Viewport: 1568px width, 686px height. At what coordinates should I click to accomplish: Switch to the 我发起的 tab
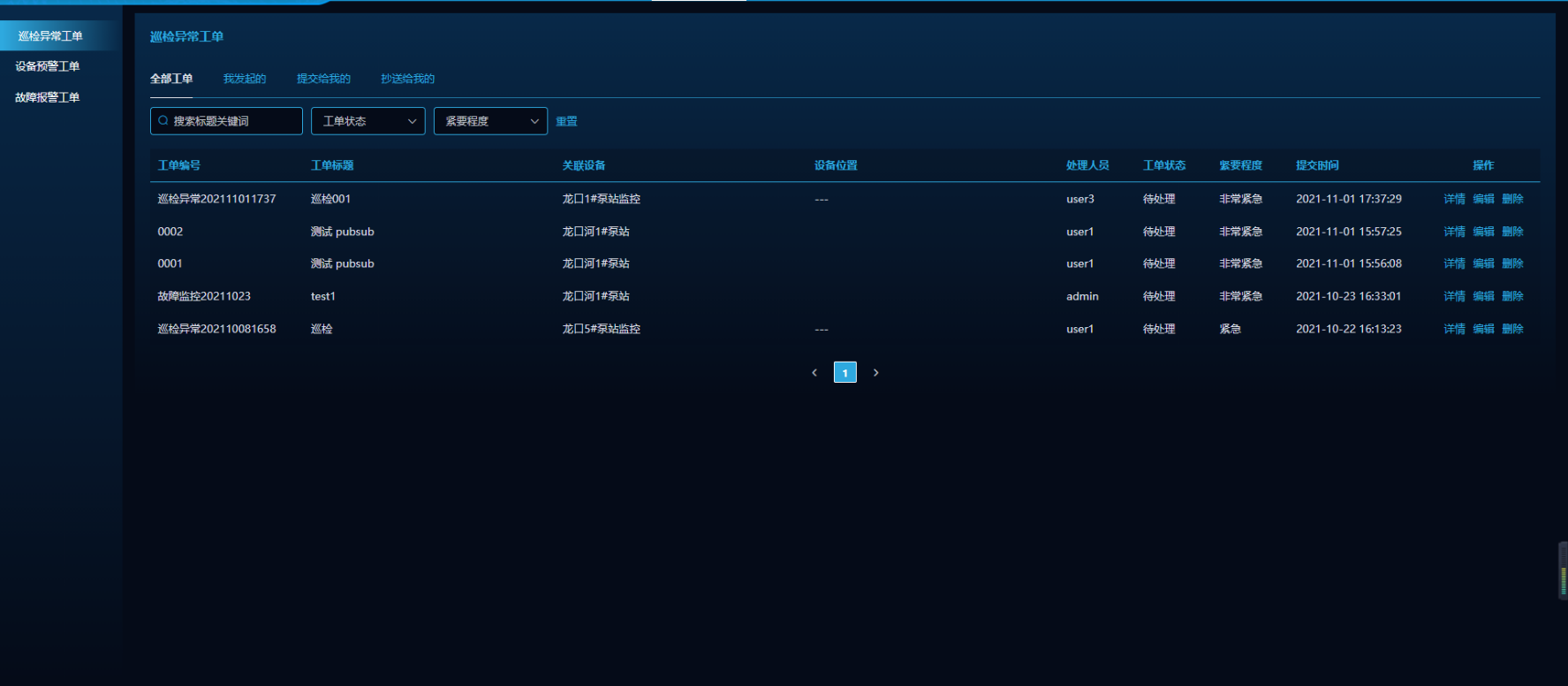(x=244, y=79)
